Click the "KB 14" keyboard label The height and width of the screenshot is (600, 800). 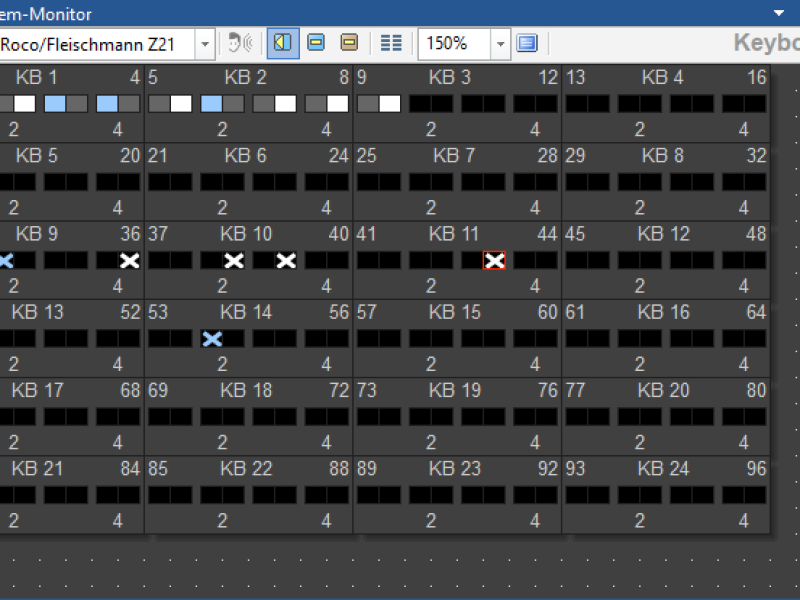pos(246,312)
